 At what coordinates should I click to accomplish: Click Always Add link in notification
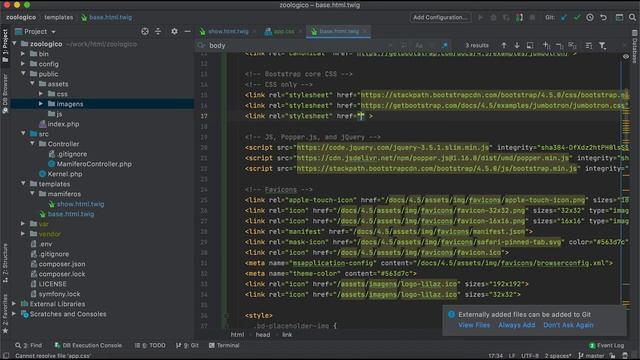pyautogui.click(x=517, y=325)
